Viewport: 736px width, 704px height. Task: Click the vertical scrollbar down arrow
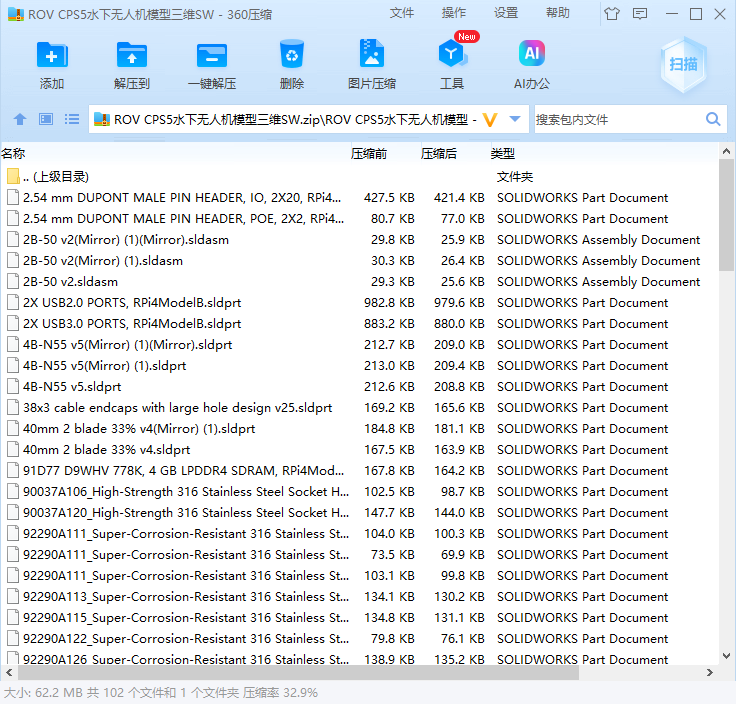[x=726, y=656]
